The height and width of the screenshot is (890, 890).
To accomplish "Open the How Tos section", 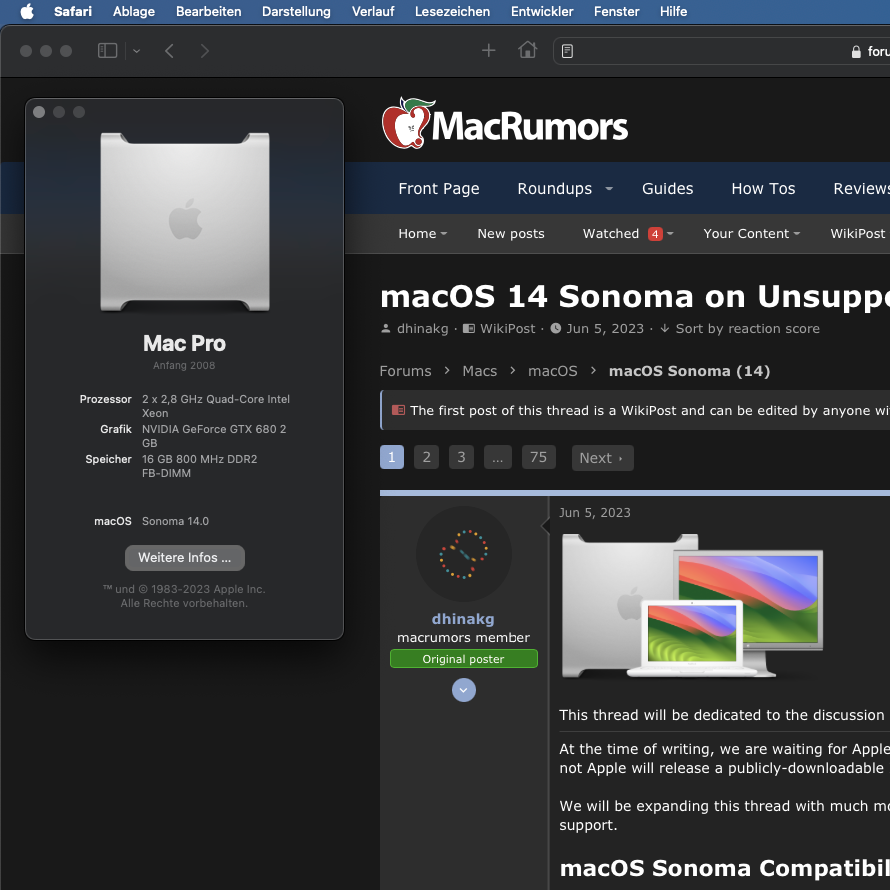I will (763, 188).
